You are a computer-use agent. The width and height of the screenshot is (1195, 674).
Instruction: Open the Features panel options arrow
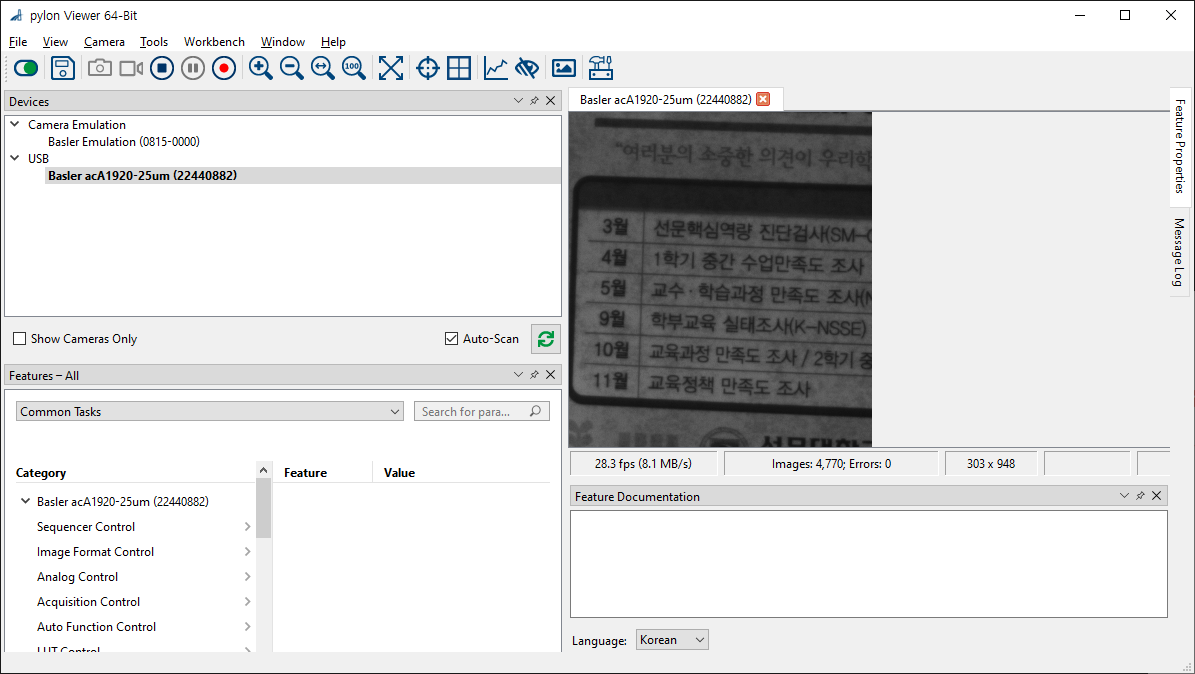(x=518, y=374)
